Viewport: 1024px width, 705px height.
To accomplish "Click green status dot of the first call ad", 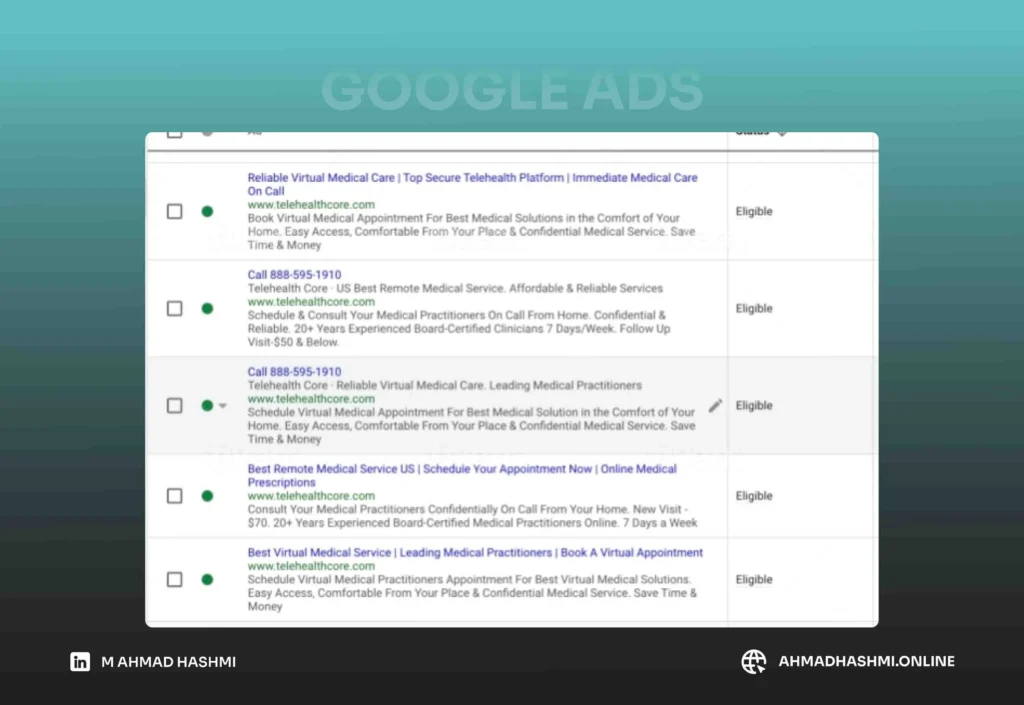I will (x=207, y=309).
